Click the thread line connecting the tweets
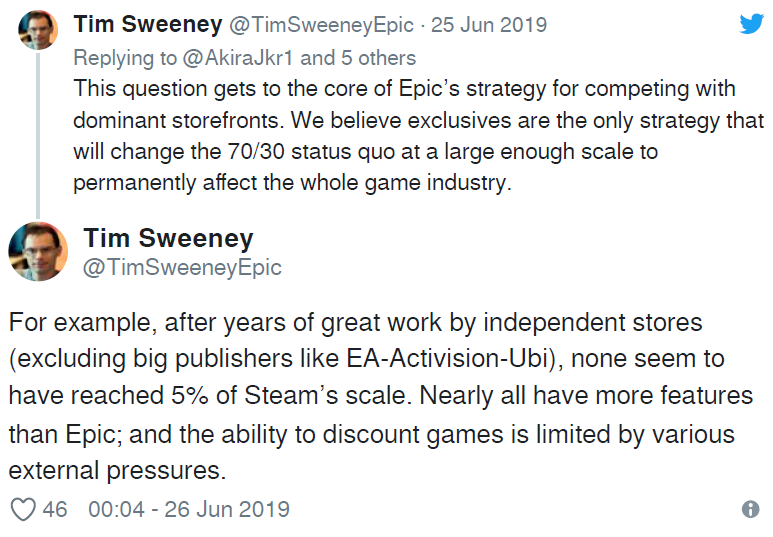The image size is (773, 537). tap(38, 135)
